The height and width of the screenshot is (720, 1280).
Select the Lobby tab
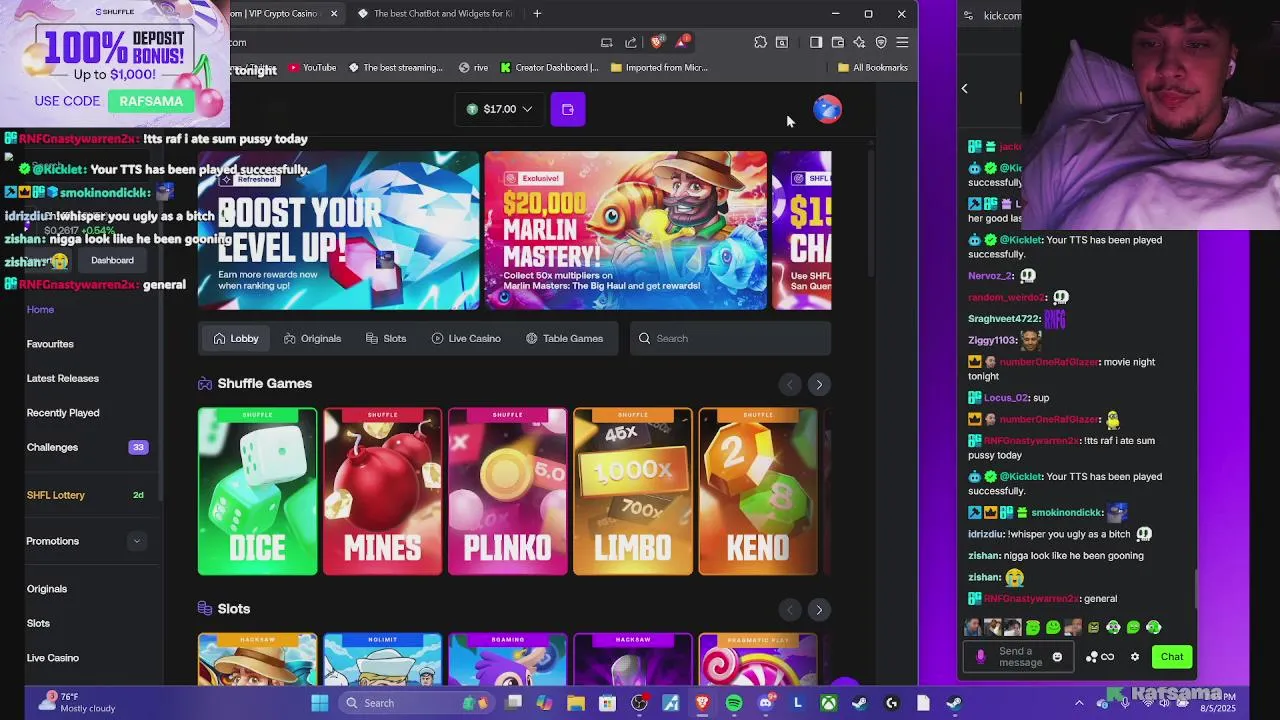coord(236,338)
